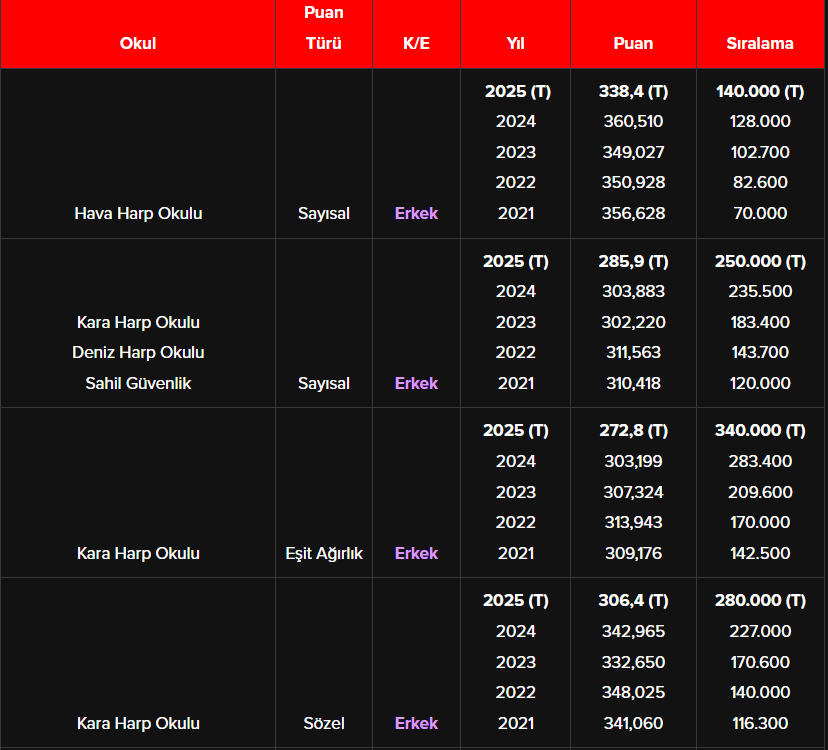Select the 311,563 score value
This screenshot has height=750, width=828.
[x=633, y=352]
